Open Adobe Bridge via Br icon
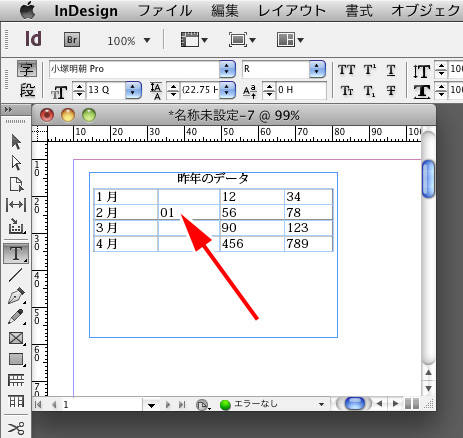Screen dimensions: 463x438 point(72,40)
